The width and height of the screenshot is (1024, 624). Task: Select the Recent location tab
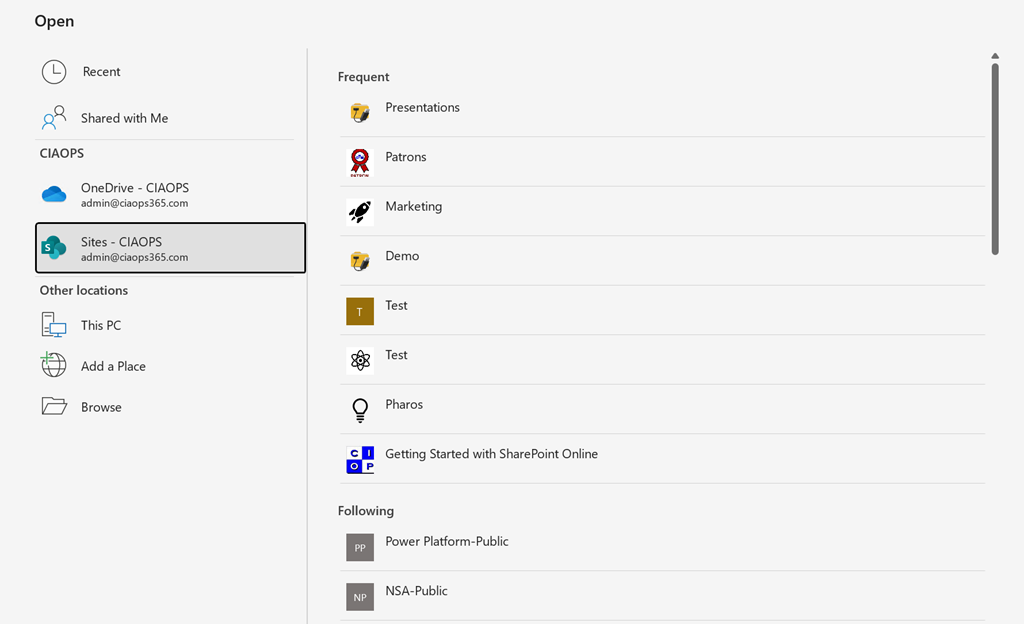(101, 72)
